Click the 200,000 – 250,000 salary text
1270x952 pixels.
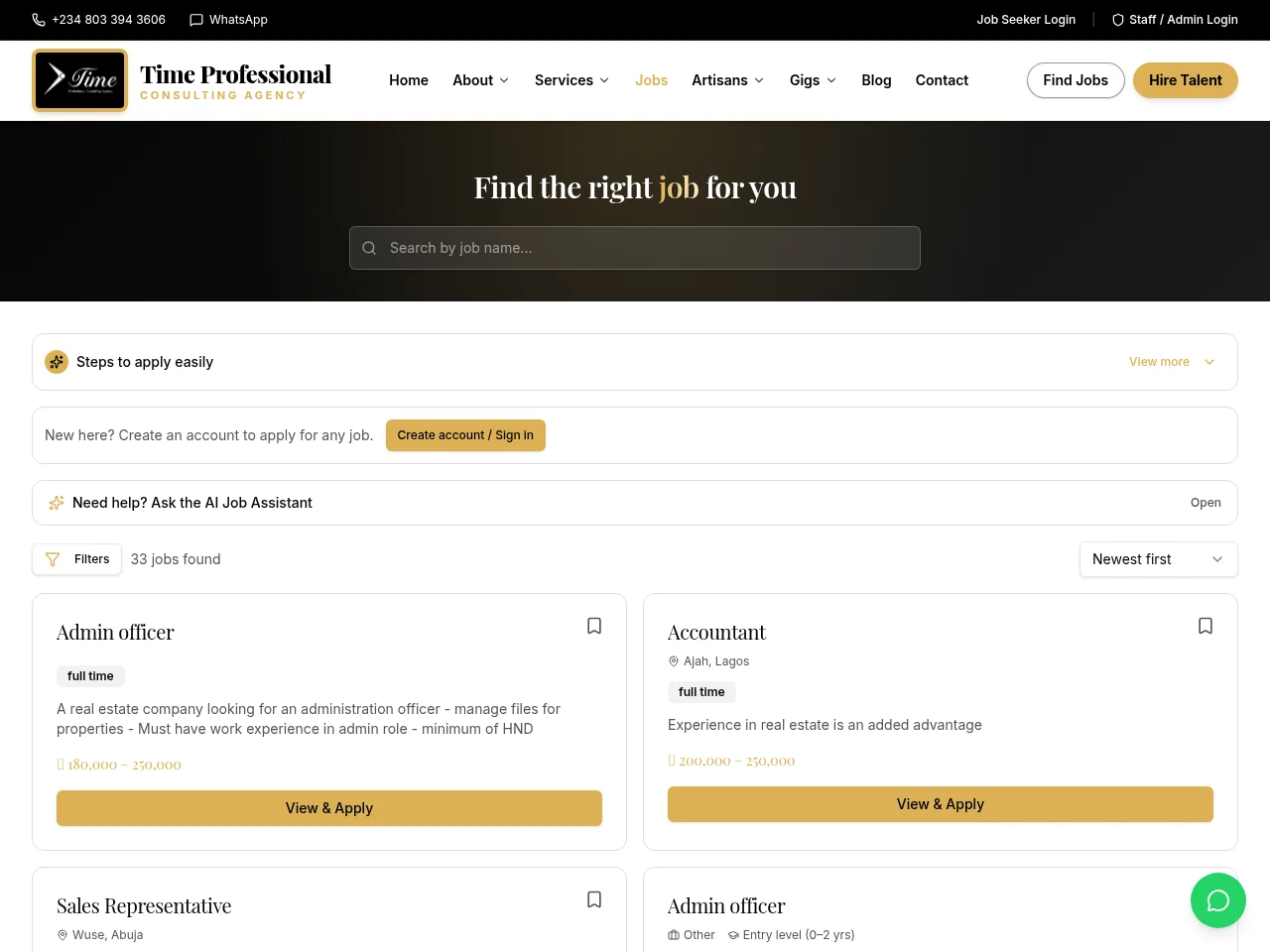731,761
